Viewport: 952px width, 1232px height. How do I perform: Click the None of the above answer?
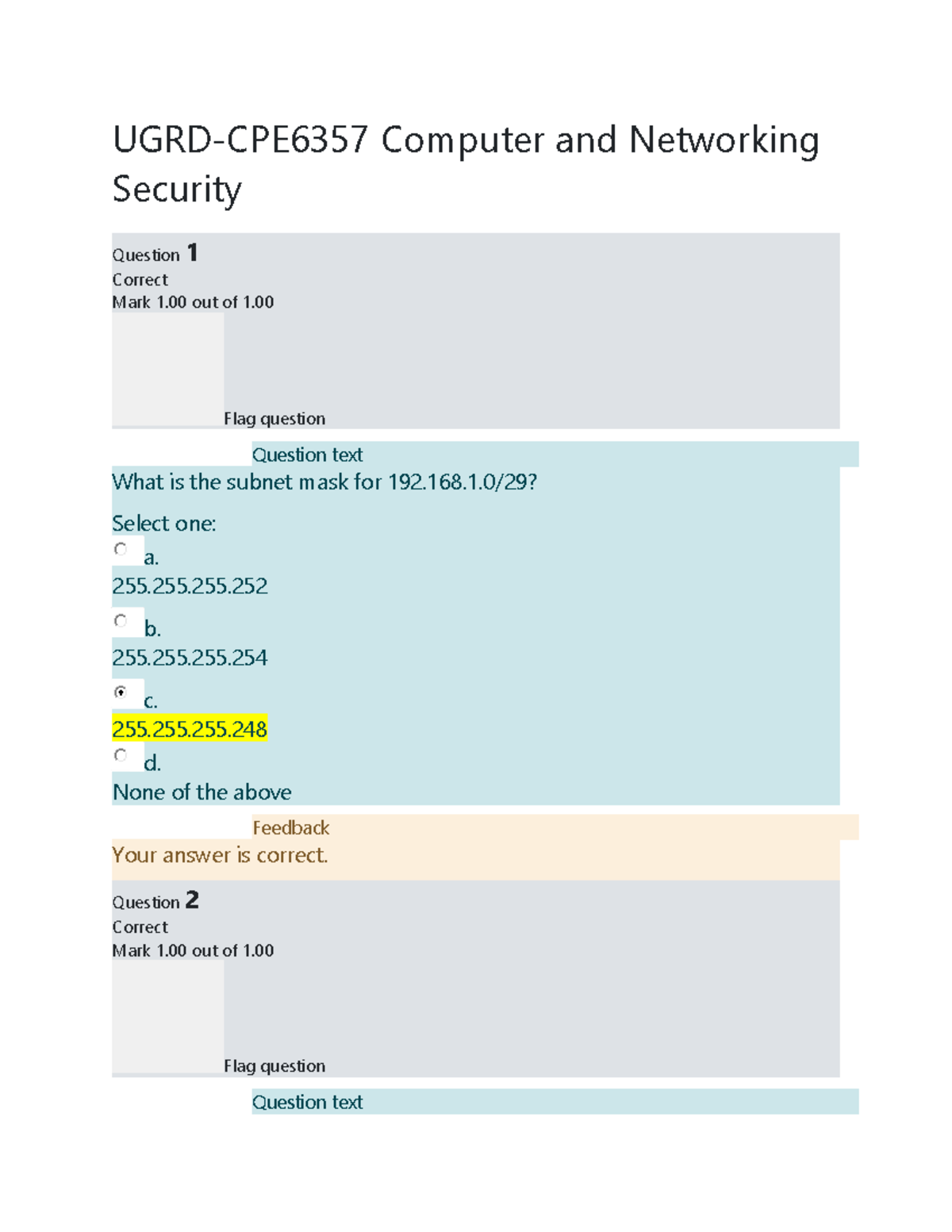coord(202,793)
